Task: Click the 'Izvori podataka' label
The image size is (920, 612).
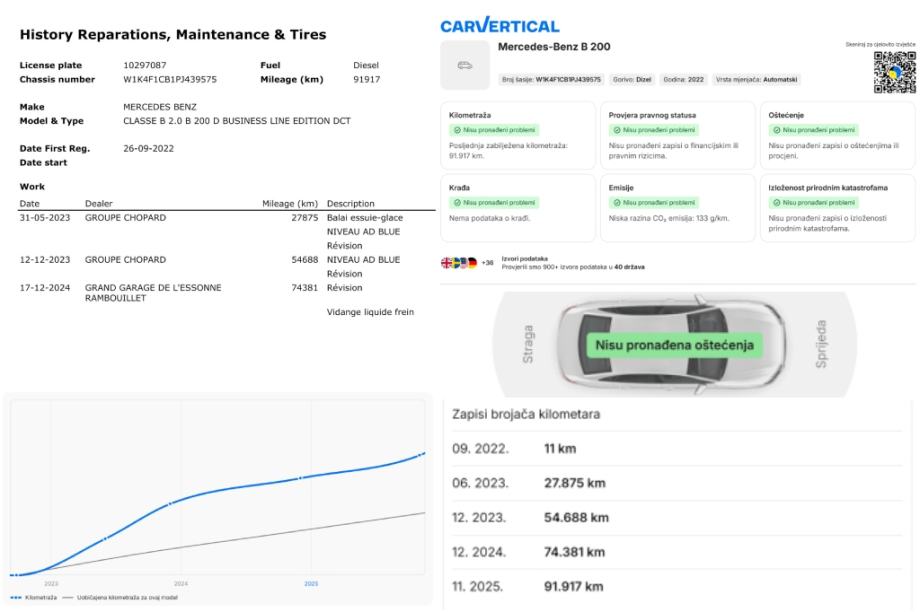Action: (x=525, y=259)
